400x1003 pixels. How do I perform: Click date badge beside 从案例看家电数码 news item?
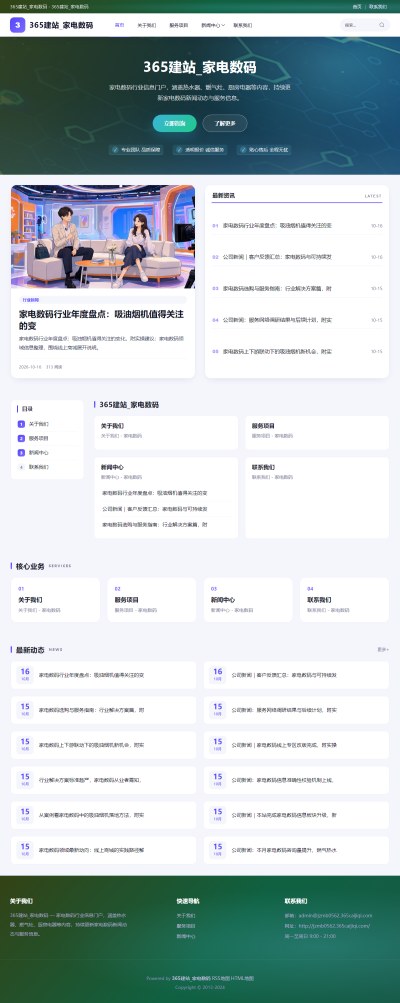[25, 814]
